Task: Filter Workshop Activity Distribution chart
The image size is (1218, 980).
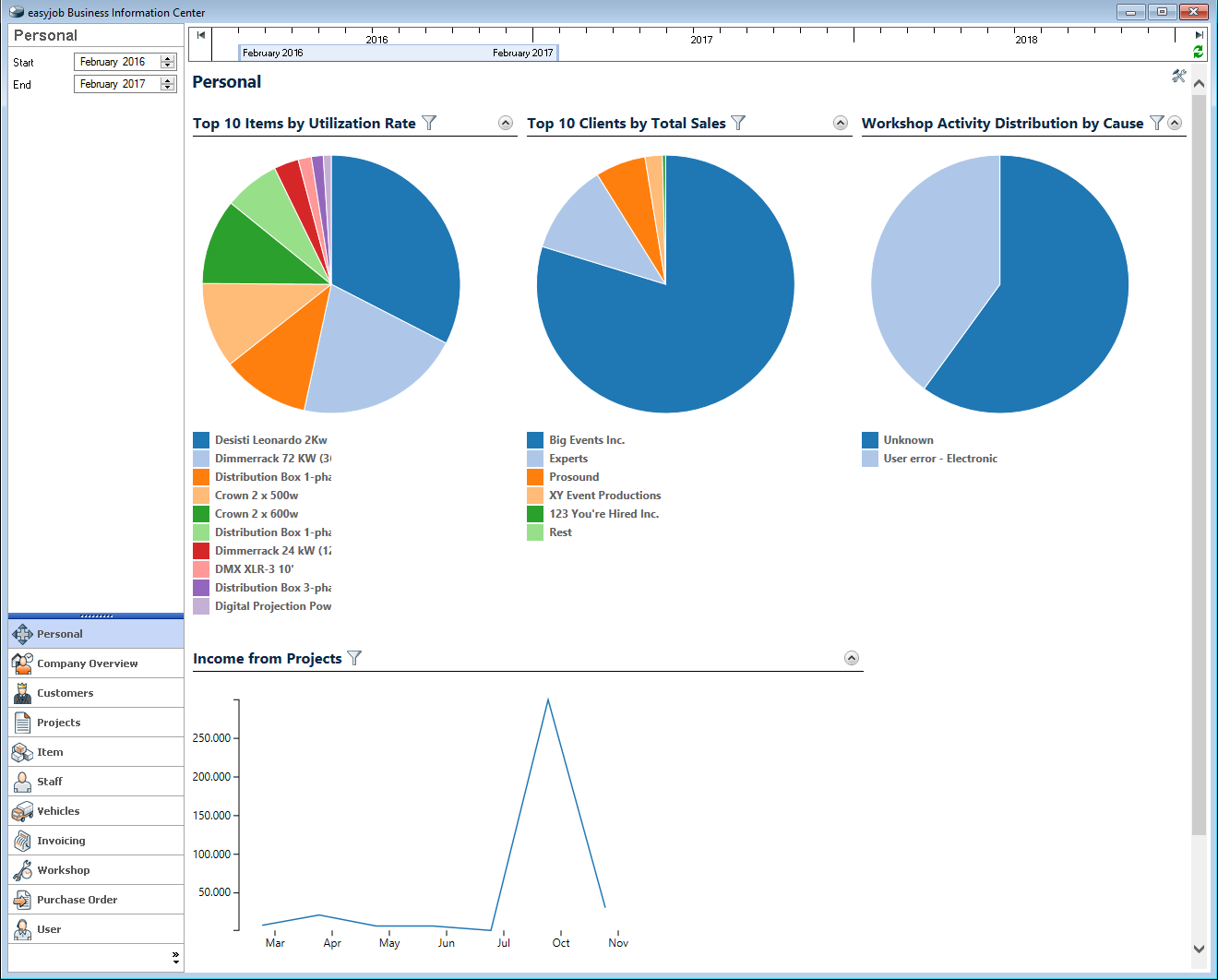Action: [1156, 123]
